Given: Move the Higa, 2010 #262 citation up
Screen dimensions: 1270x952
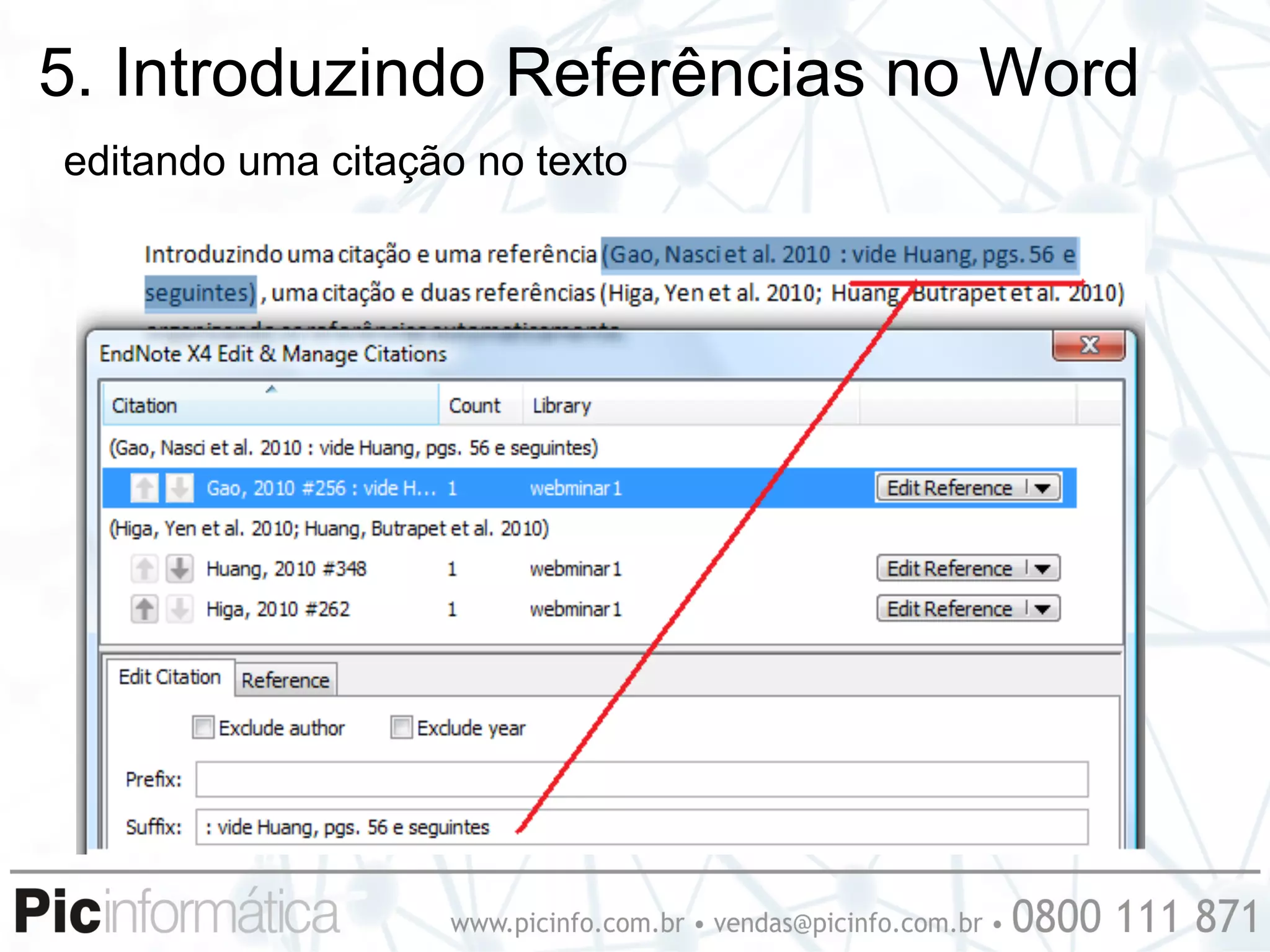Looking at the screenshot, I should tap(144, 609).
